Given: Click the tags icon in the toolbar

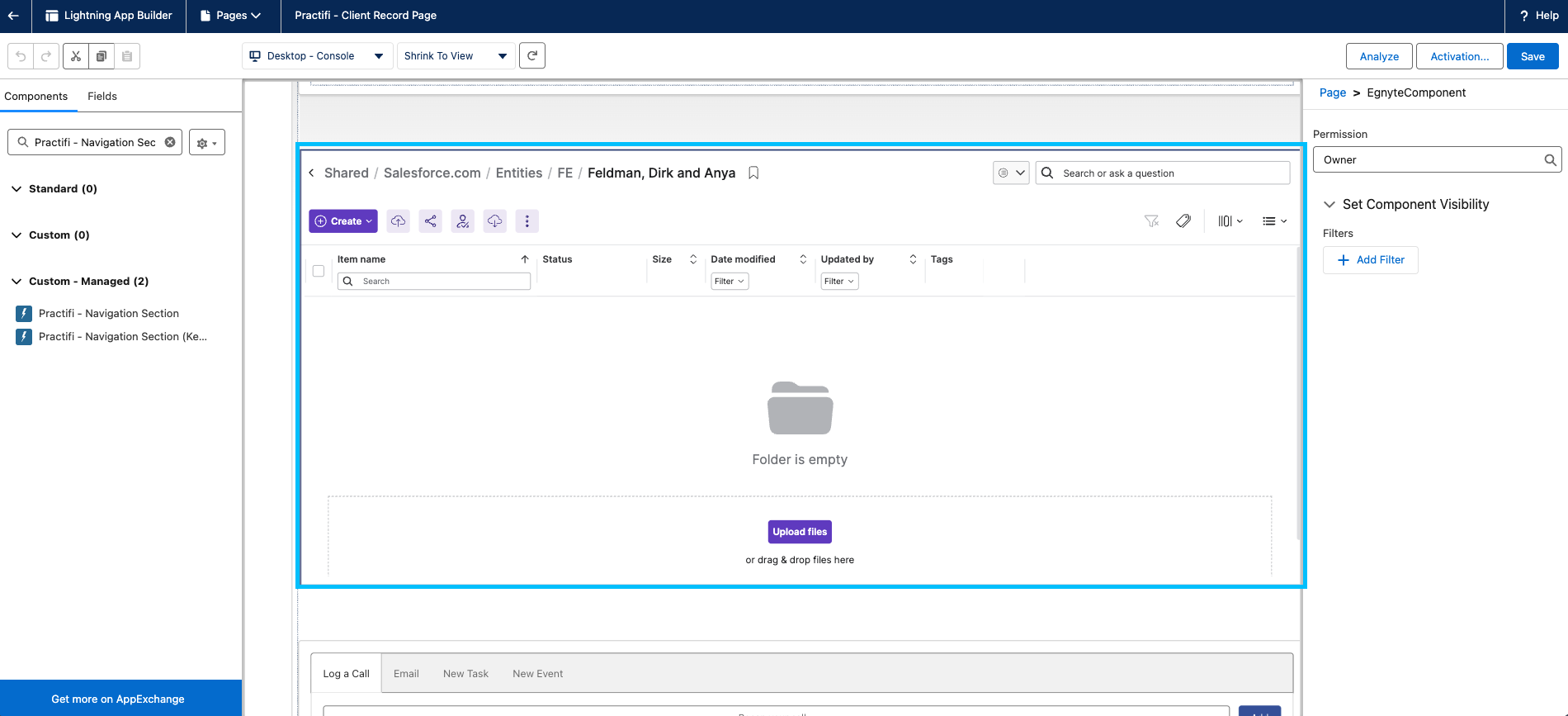Looking at the screenshot, I should 1183,221.
